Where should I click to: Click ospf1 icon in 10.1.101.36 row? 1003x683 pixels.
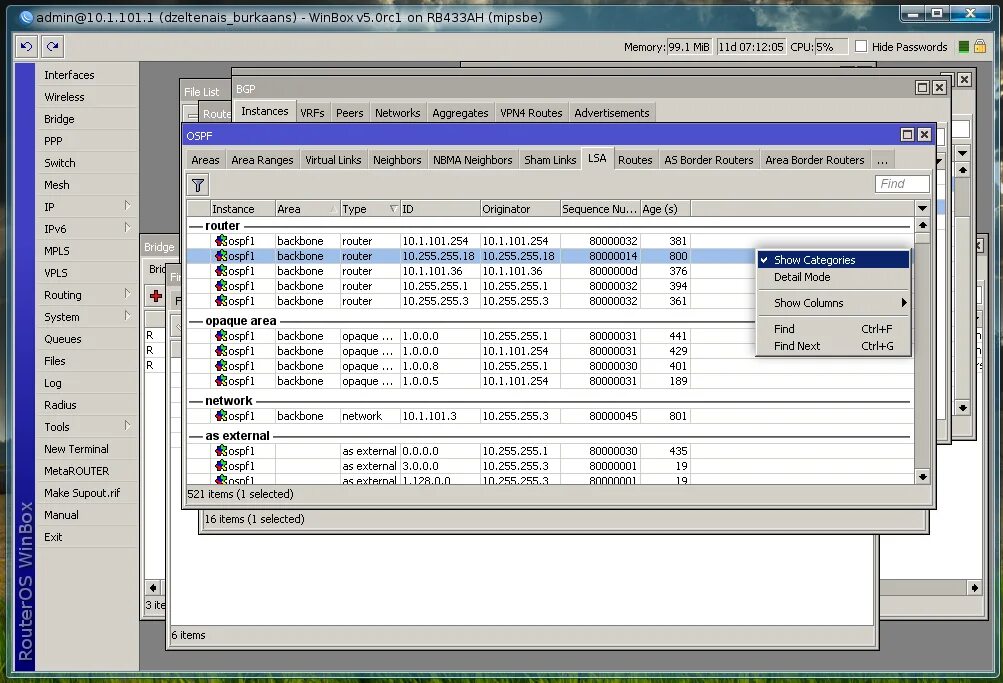point(221,271)
